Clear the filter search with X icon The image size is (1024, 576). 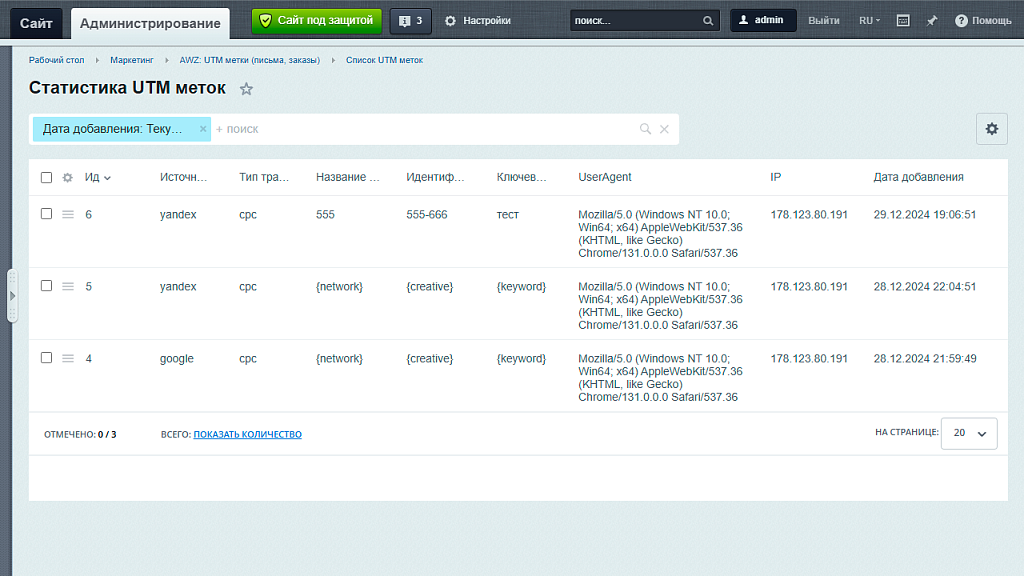pos(664,129)
